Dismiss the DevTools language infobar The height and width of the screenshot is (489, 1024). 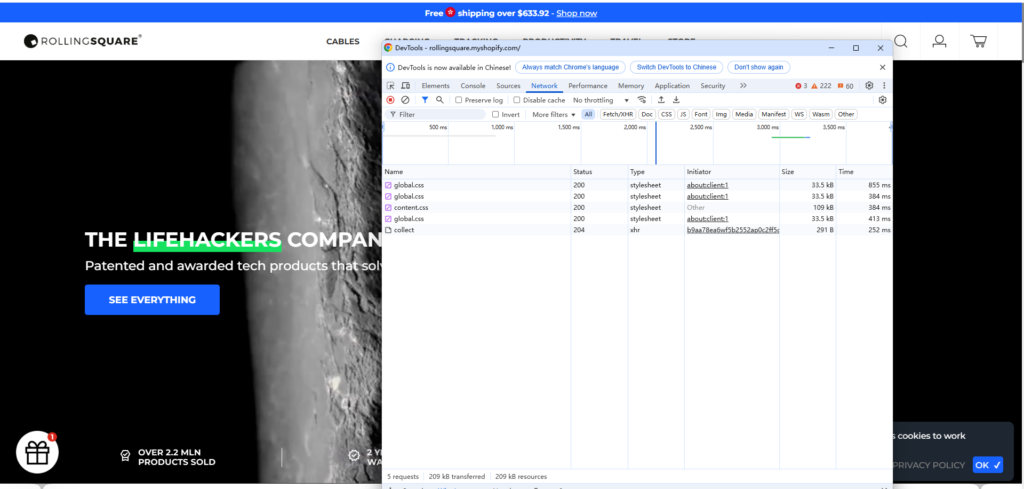(882, 67)
